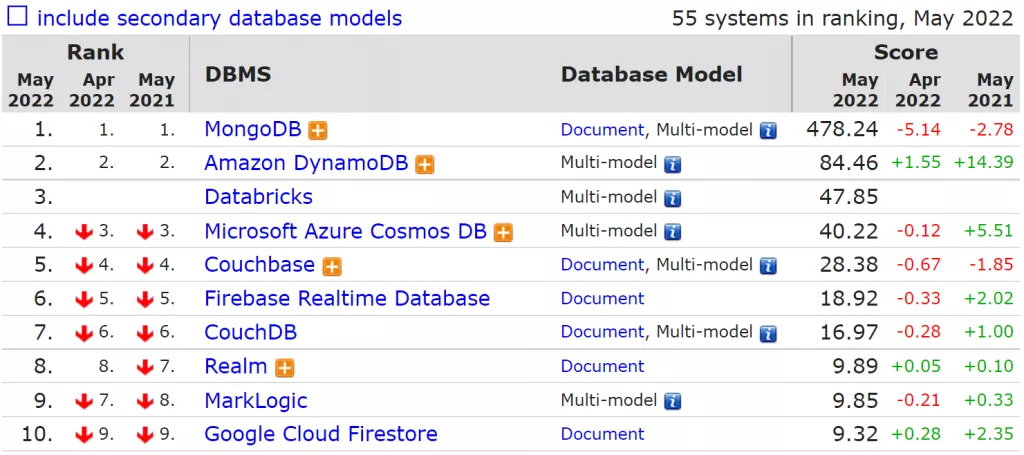Click the orange plus icon beside Couchbase
Screen dimensions: 1024x455
pyautogui.click(x=332, y=266)
